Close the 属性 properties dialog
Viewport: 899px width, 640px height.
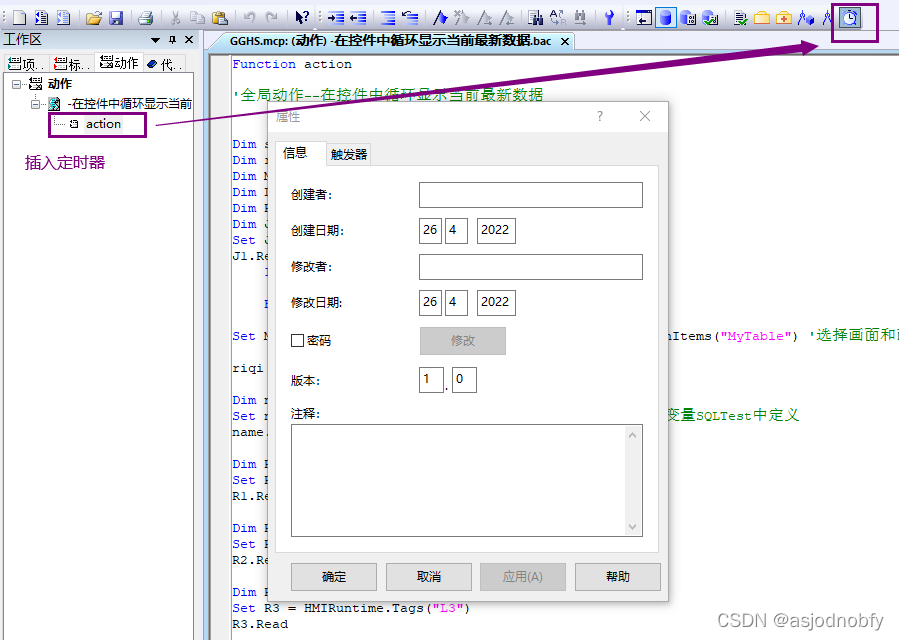coord(645,116)
